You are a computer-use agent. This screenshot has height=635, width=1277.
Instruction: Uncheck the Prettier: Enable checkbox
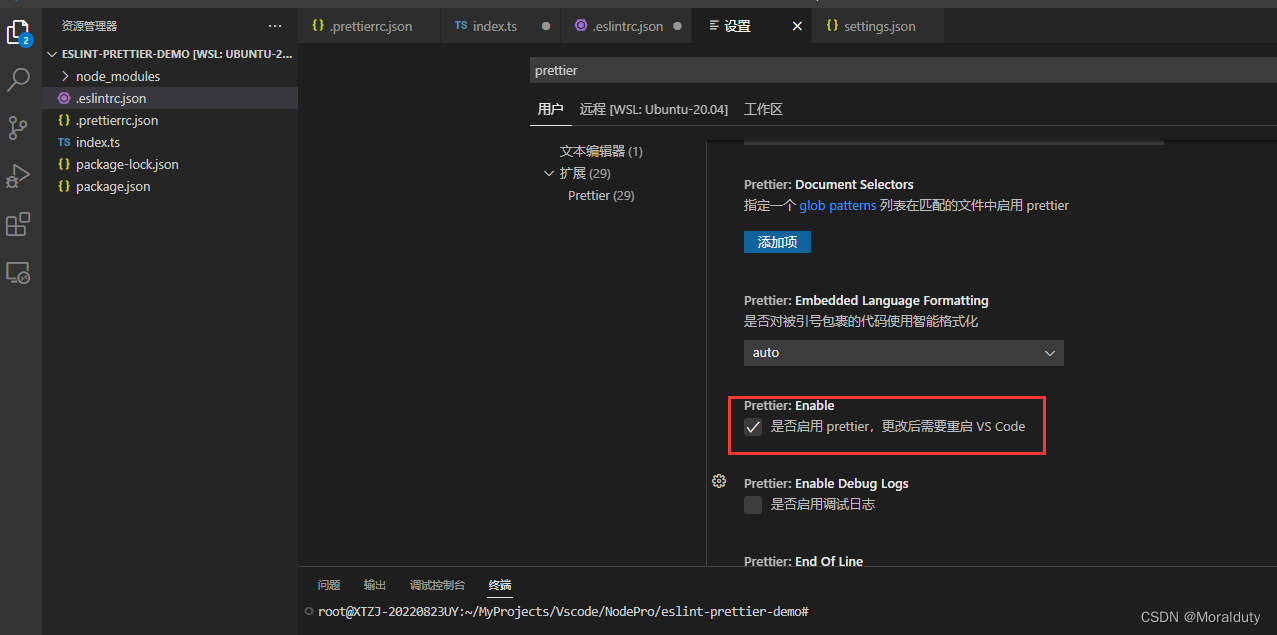click(753, 427)
